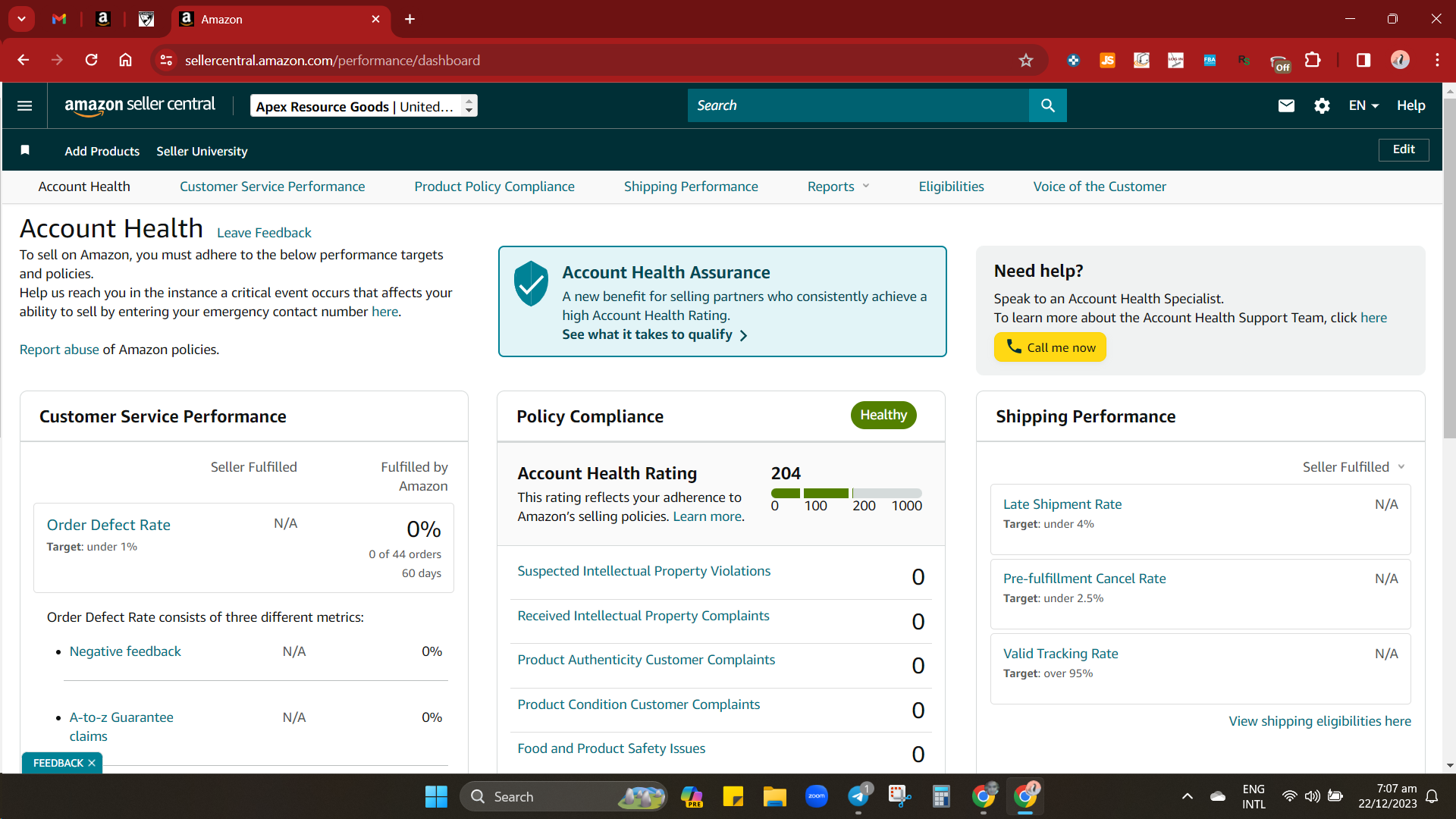Click the bookmark flag icon beside Add Products
Image resolution: width=1456 pixels, height=819 pixels.
25,150
